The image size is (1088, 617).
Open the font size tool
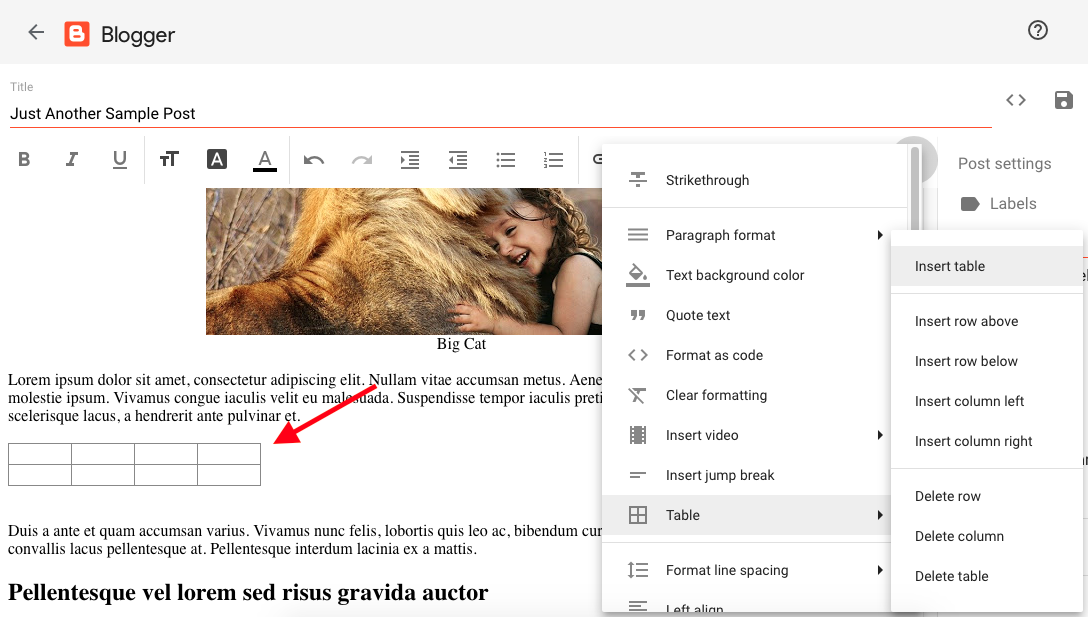coord(169,160)
